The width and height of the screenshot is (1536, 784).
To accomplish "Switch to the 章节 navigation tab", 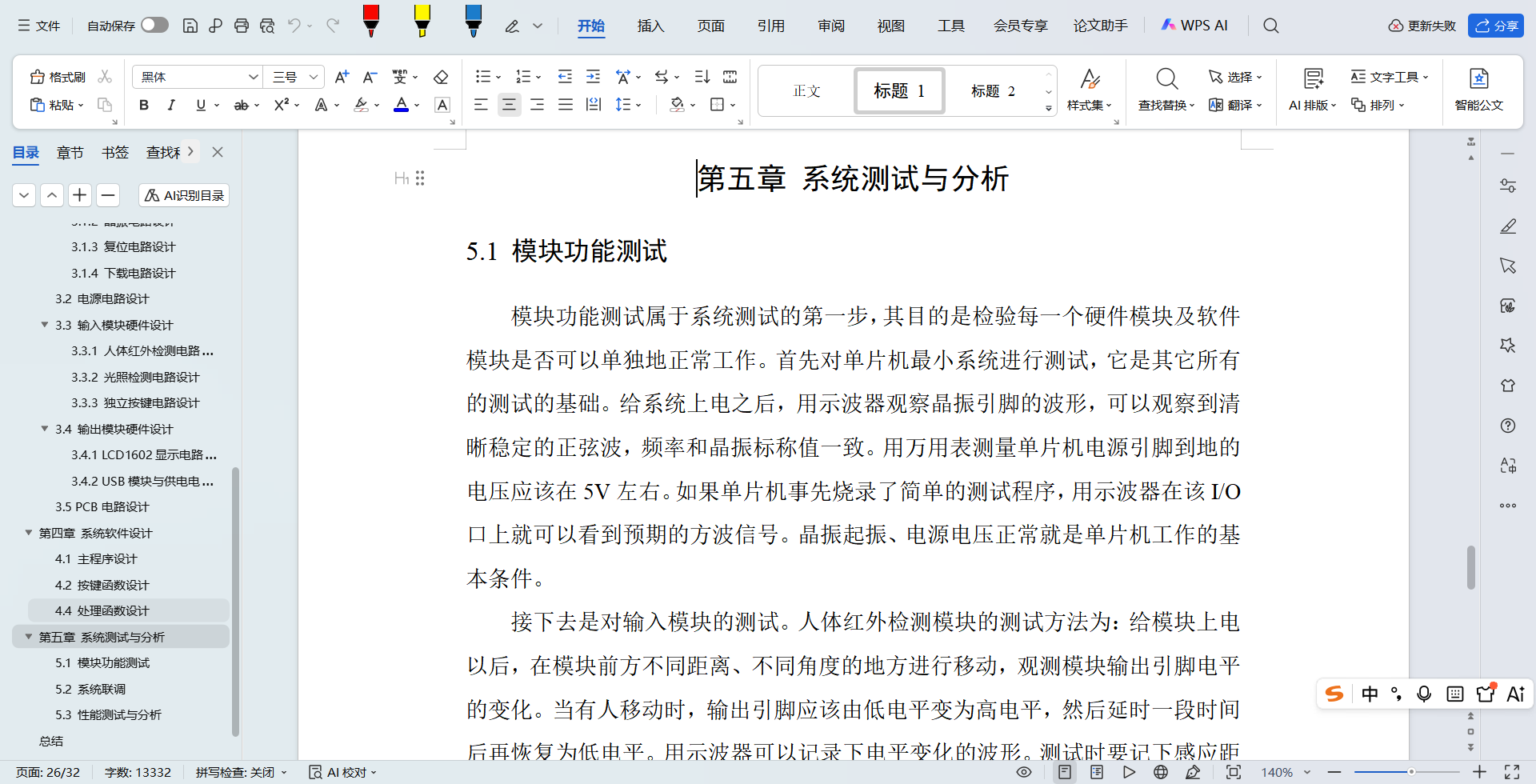I will click(70, 152).
